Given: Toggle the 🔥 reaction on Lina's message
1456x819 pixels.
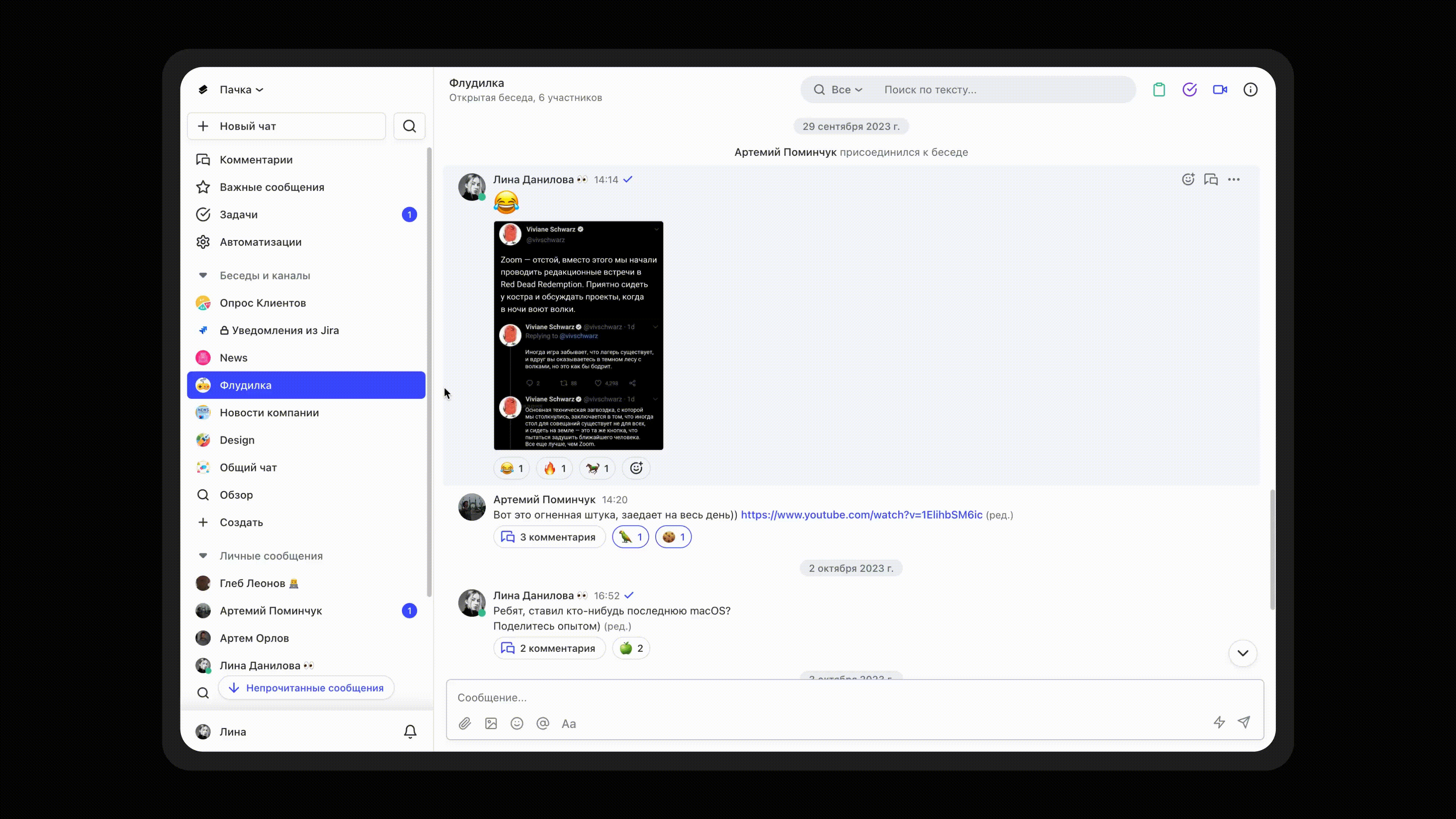Looking at the screenshot, I should (x=554, y=468).
